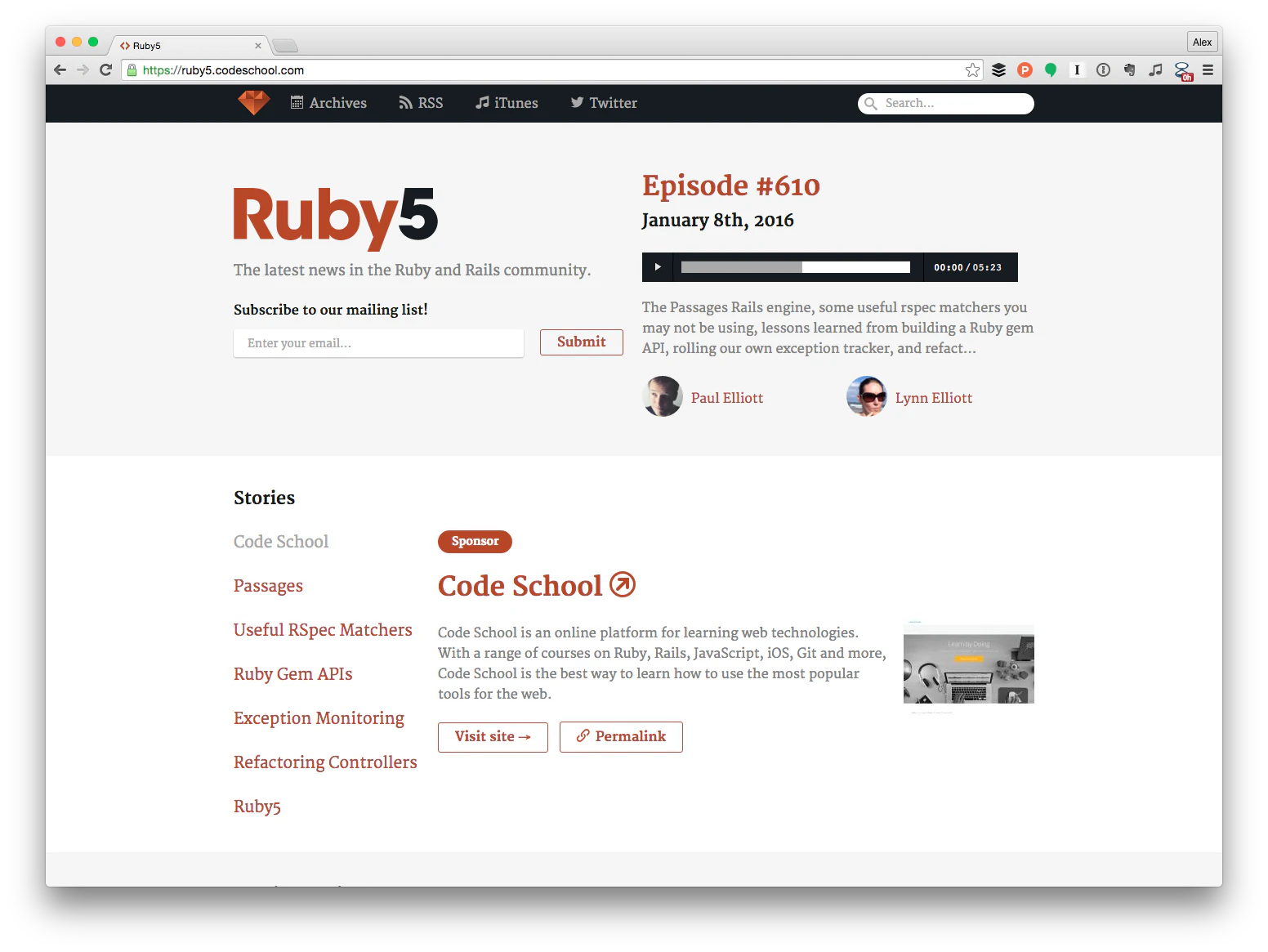Click the 00:00 / 05:23 time display
This screenshot has width=1268, height=952.
click(x=968, y=267)
